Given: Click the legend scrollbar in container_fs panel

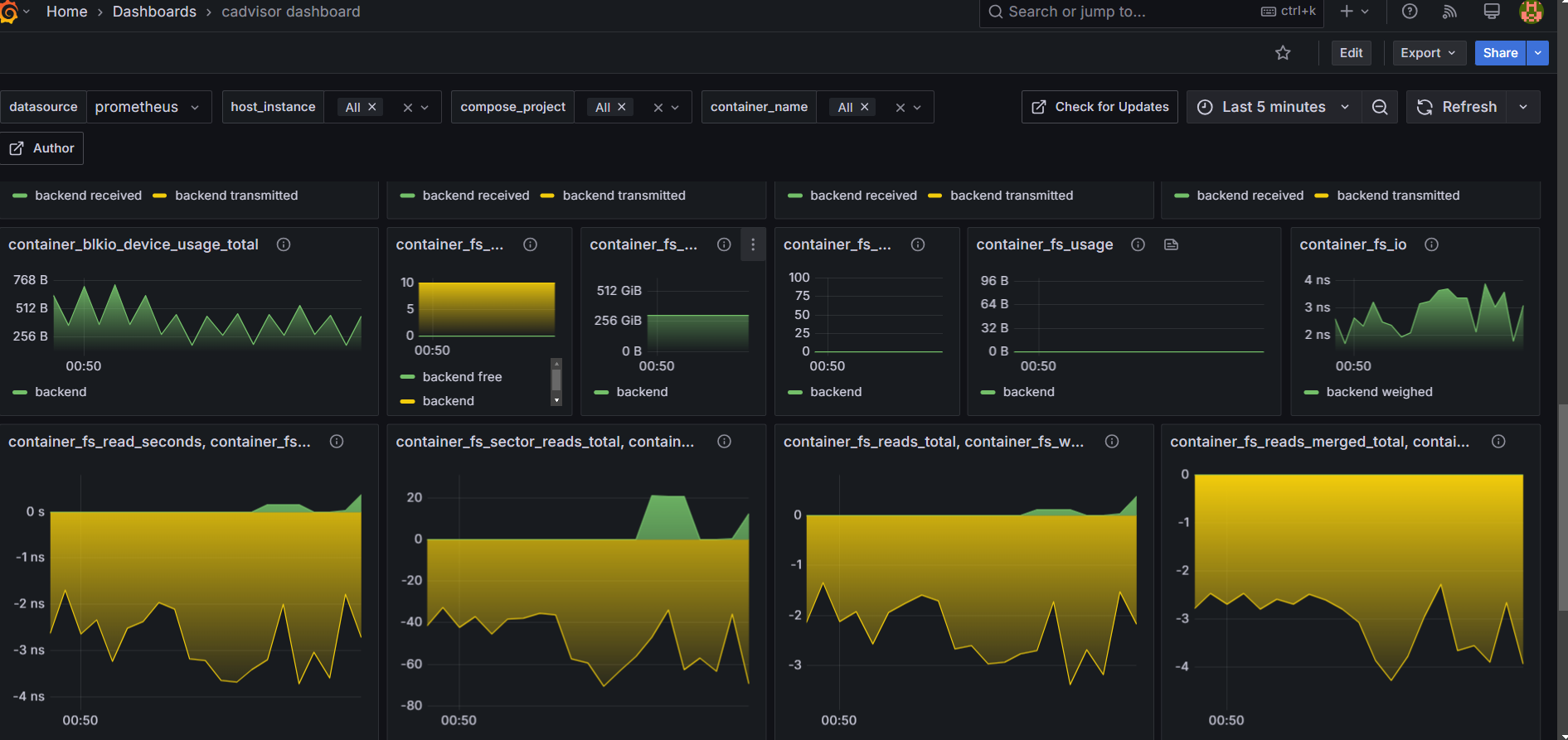Looking at the screenshot, I should coord(556,380).
